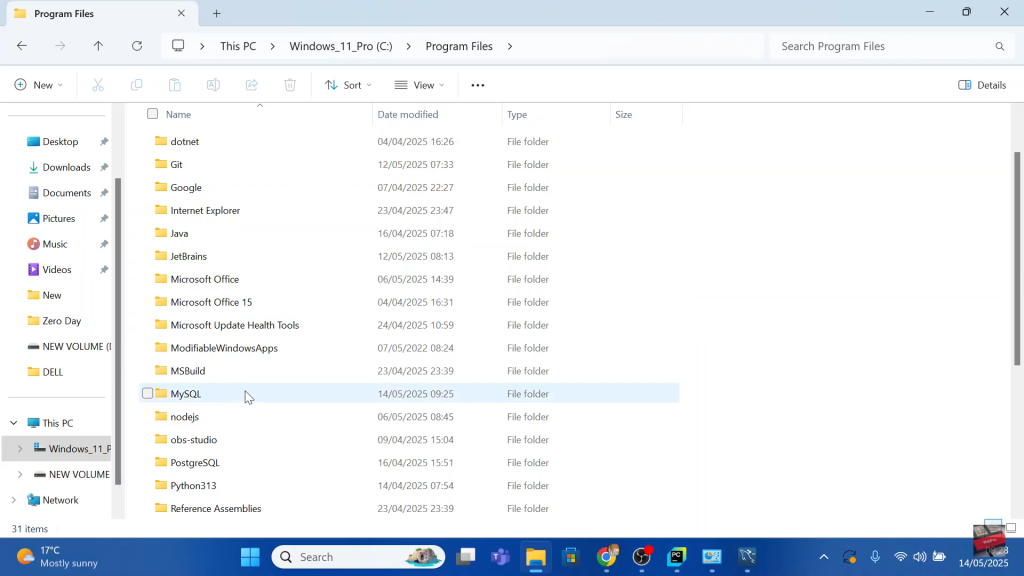The width and height of the screenshot is (1024, 576).
Task: Tick the checkbox beside MySQL folder
Action: point(148,393)
